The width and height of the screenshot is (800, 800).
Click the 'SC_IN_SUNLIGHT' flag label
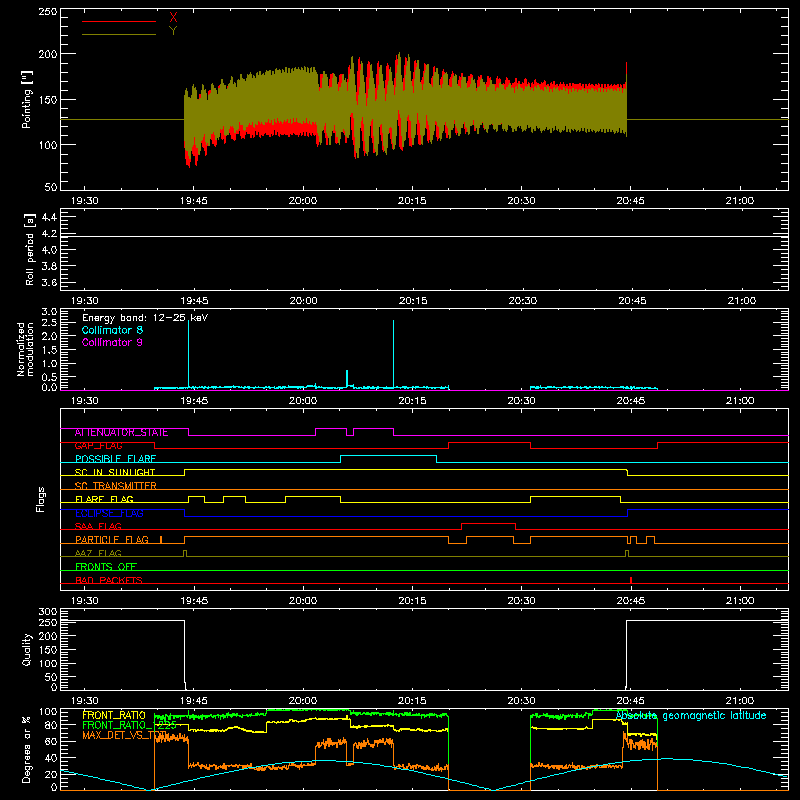115,472
